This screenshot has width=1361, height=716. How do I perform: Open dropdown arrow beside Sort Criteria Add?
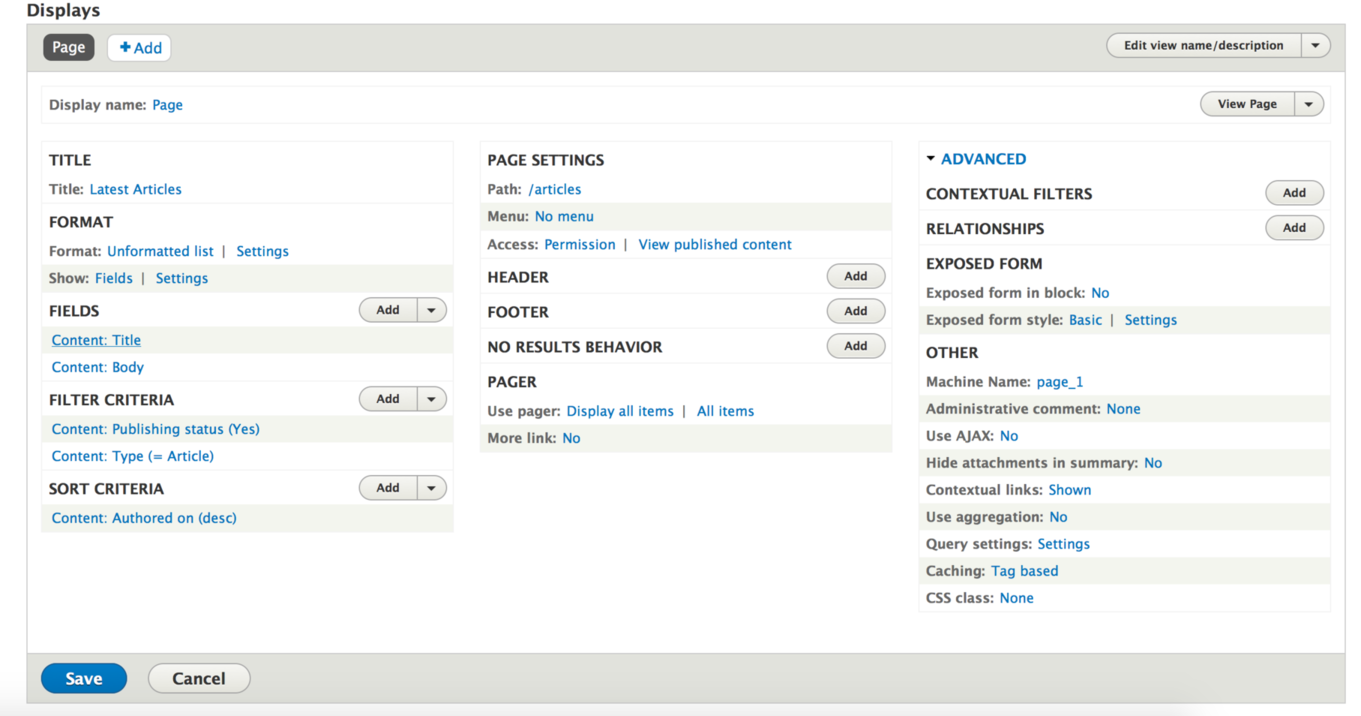tap(432, 488)
